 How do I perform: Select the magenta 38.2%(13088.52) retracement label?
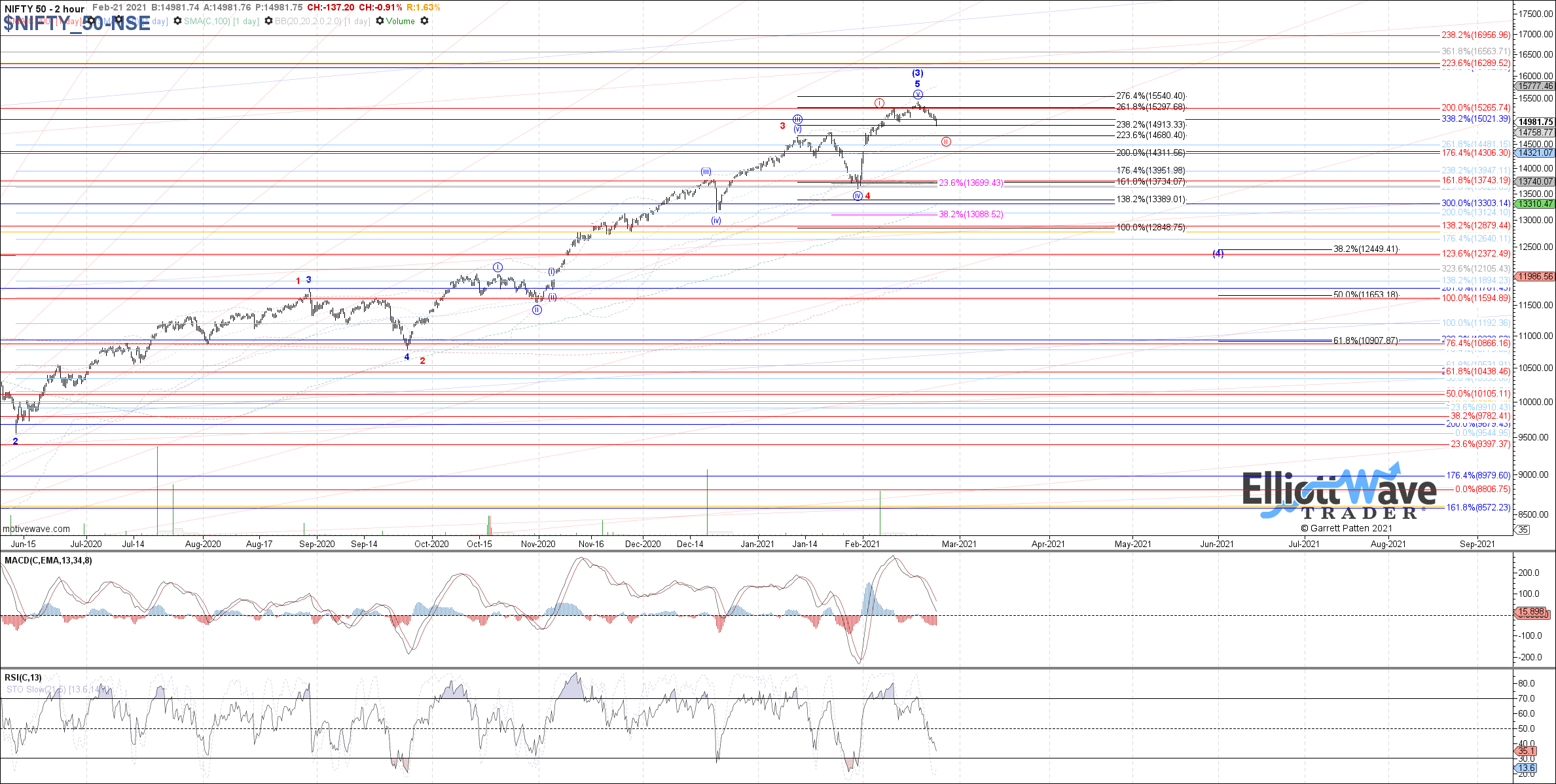click(x=971, y=214)
